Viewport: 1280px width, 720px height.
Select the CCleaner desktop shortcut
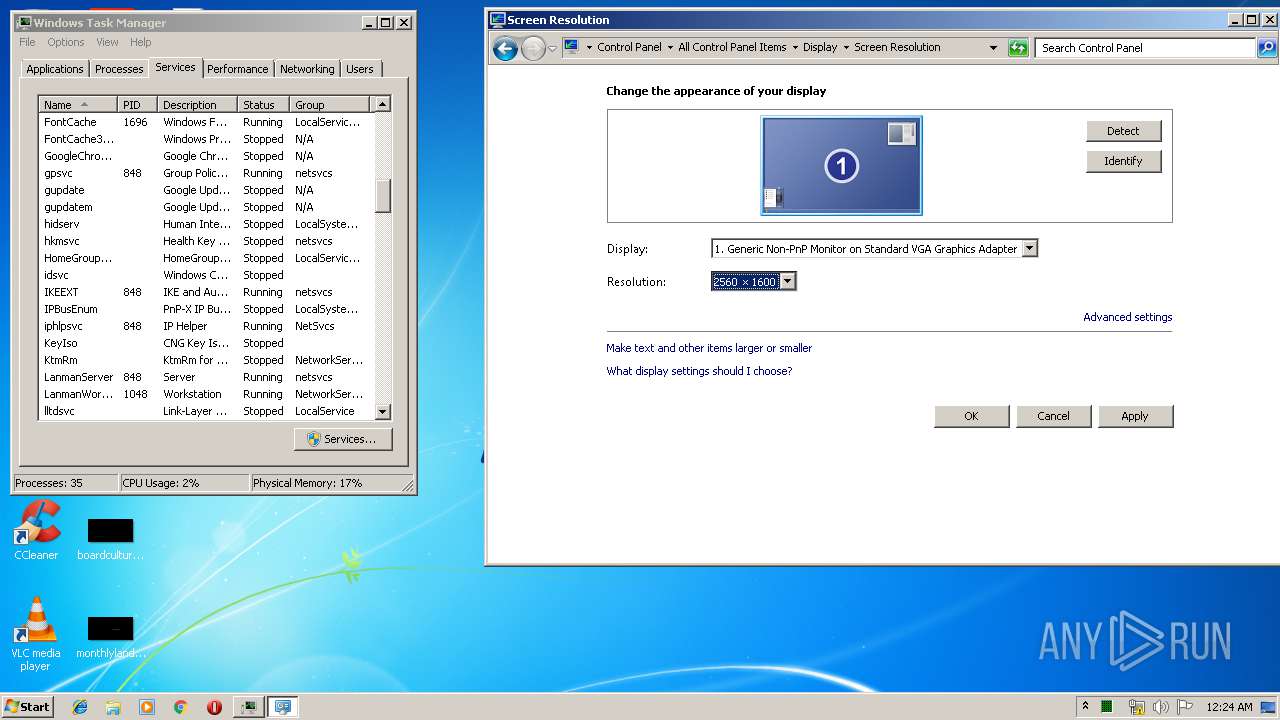(36, 531)
